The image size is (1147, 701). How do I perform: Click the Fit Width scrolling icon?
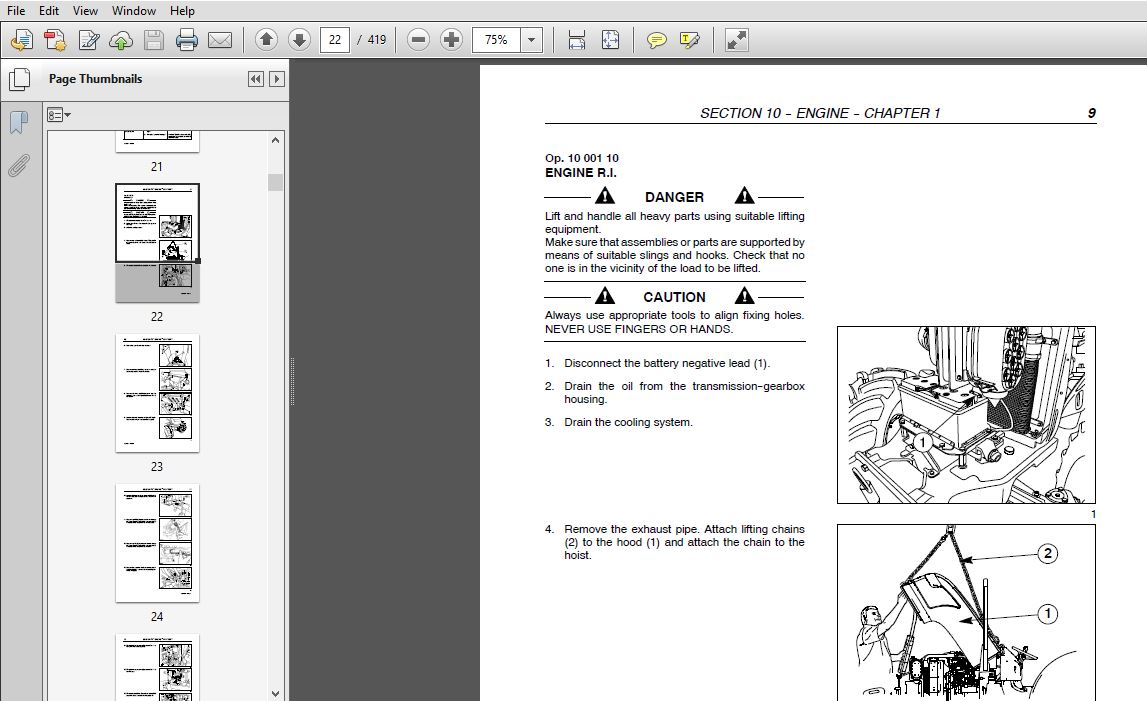coord(577,40)
